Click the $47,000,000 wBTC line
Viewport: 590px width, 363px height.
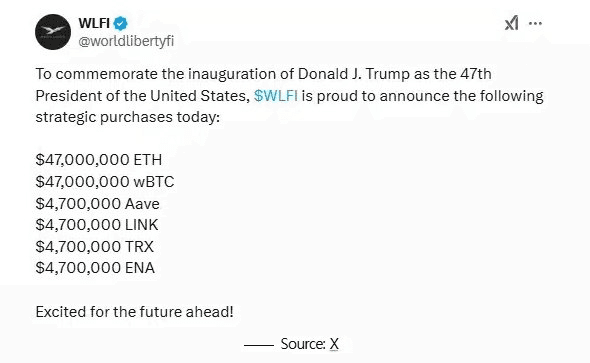coord(105,182)
